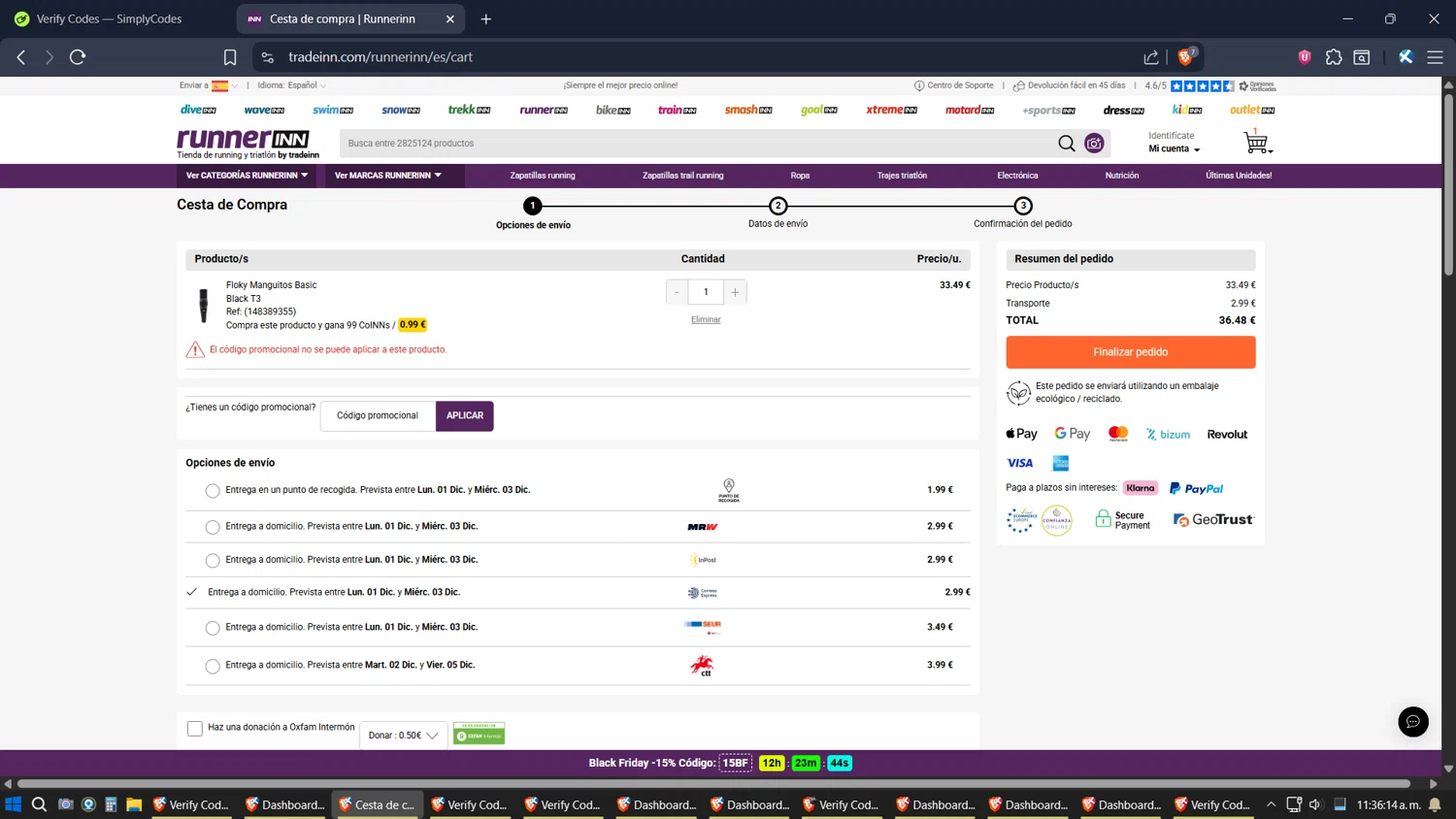
Task: Open the browser hamburger menu
Action: pos(1435,57)
